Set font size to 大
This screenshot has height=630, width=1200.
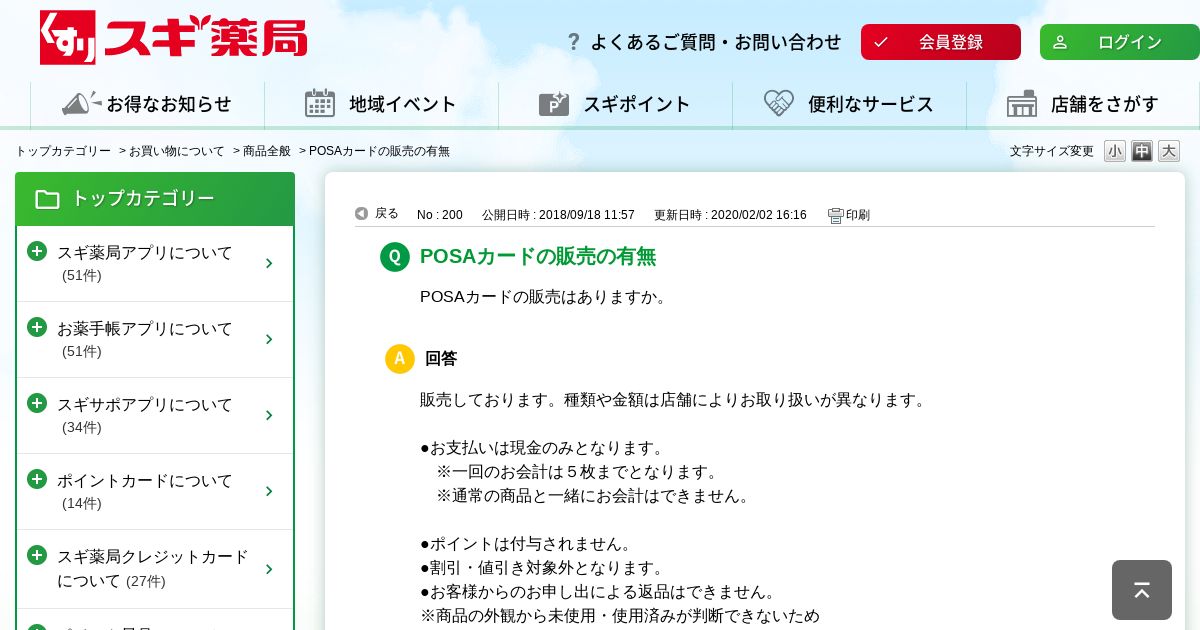click(1169, 151)
